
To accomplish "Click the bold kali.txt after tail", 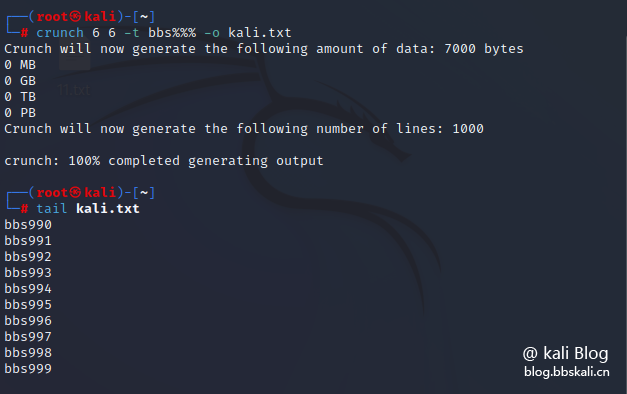I will point(108,209).
